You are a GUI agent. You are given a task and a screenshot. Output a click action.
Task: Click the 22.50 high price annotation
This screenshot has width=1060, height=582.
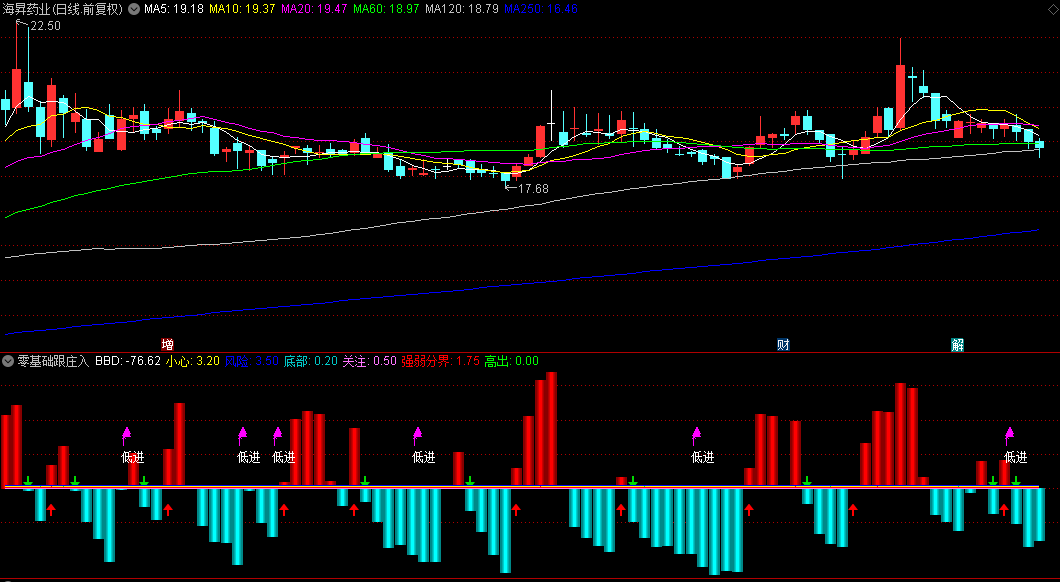point(45,26)
